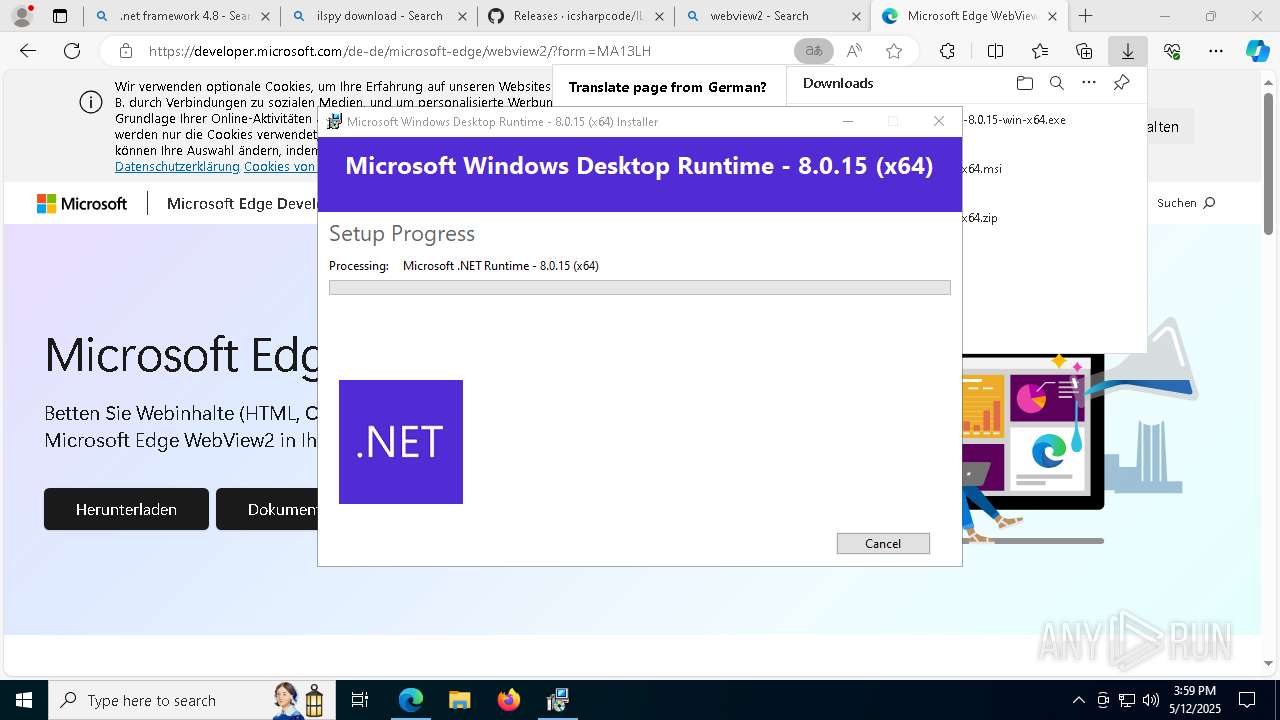This screenshot has height=720, width=1280.
Task: Refresh the current page
Action: tap(72, 51)
